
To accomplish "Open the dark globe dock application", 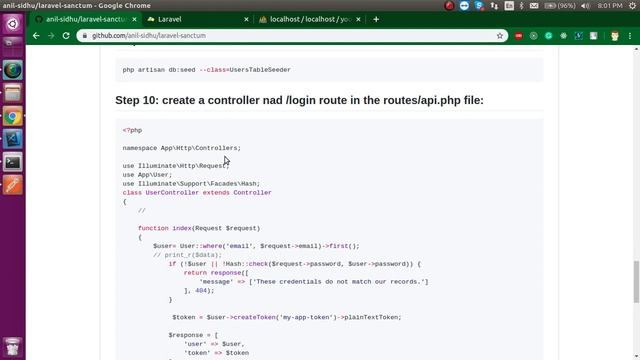I will coord(12,70).
